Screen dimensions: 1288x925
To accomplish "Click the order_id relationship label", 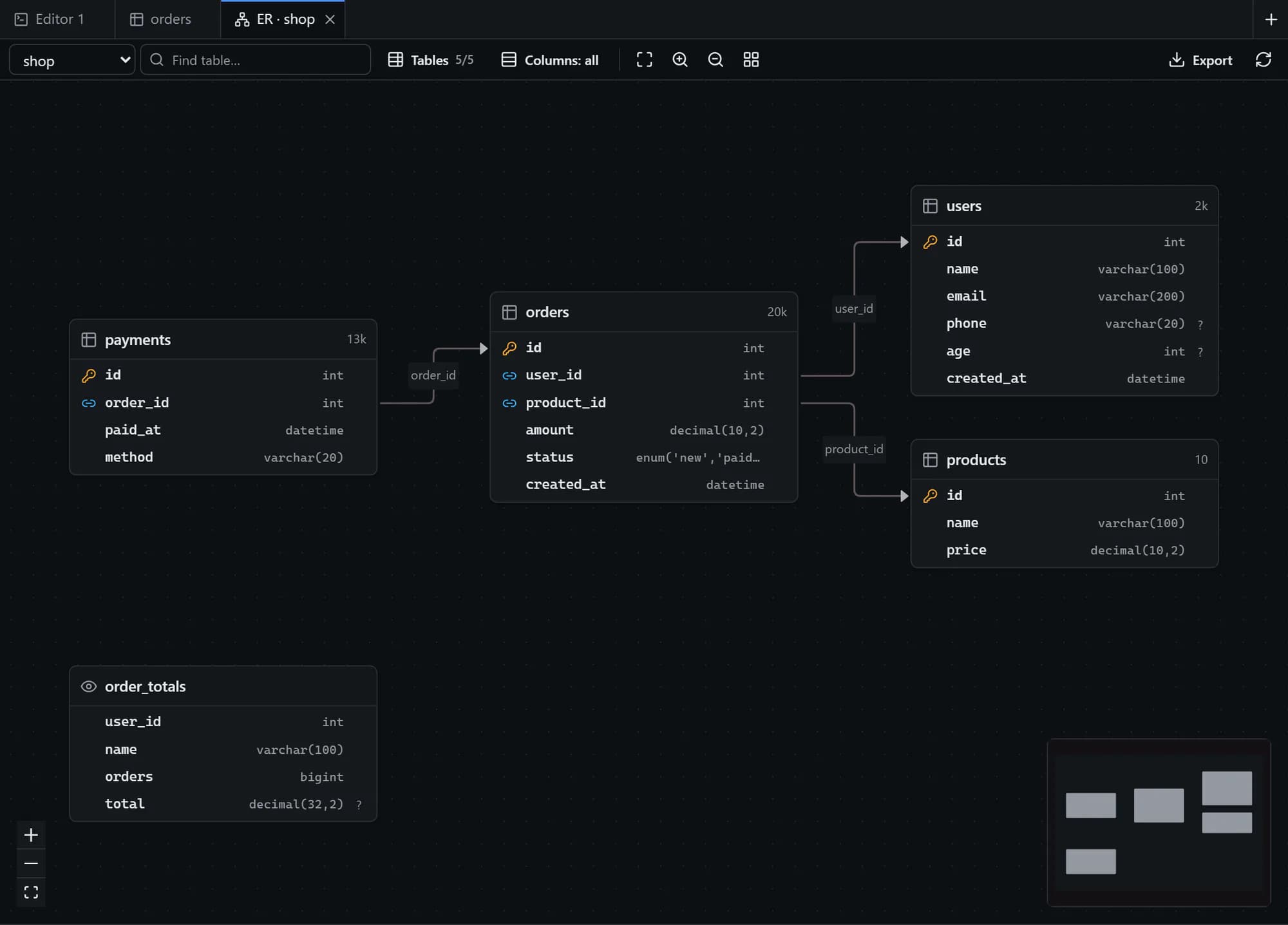I will (x=433, y=375).
